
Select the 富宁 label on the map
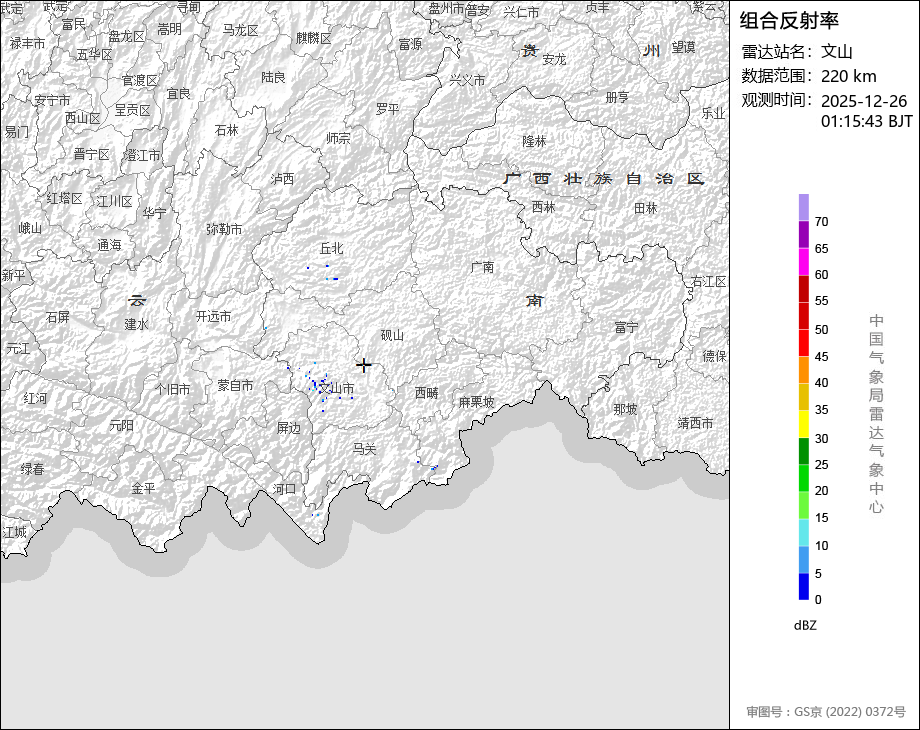tap(626, 327)
